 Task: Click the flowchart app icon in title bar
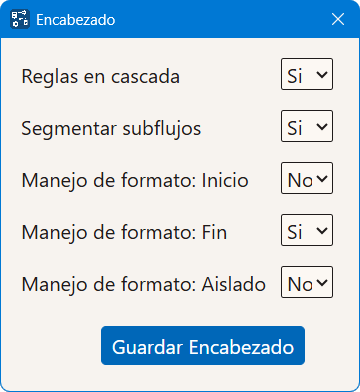point(20,19)
